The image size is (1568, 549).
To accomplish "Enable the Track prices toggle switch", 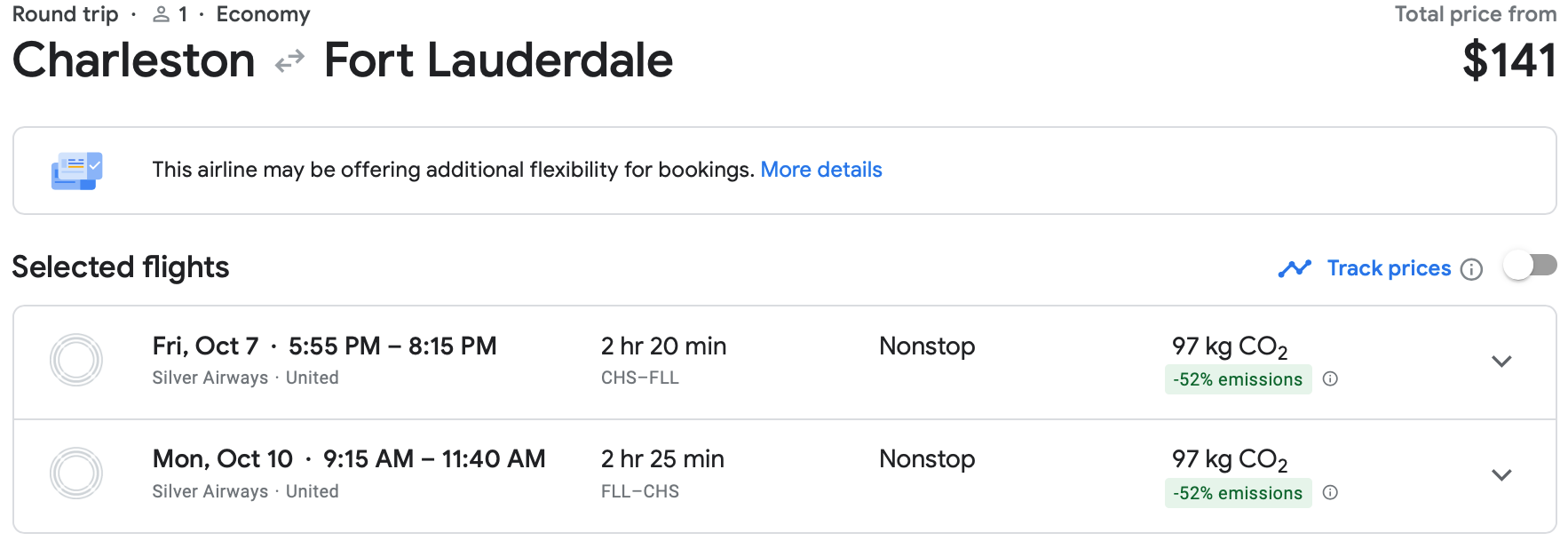I will coord(1531,266).
